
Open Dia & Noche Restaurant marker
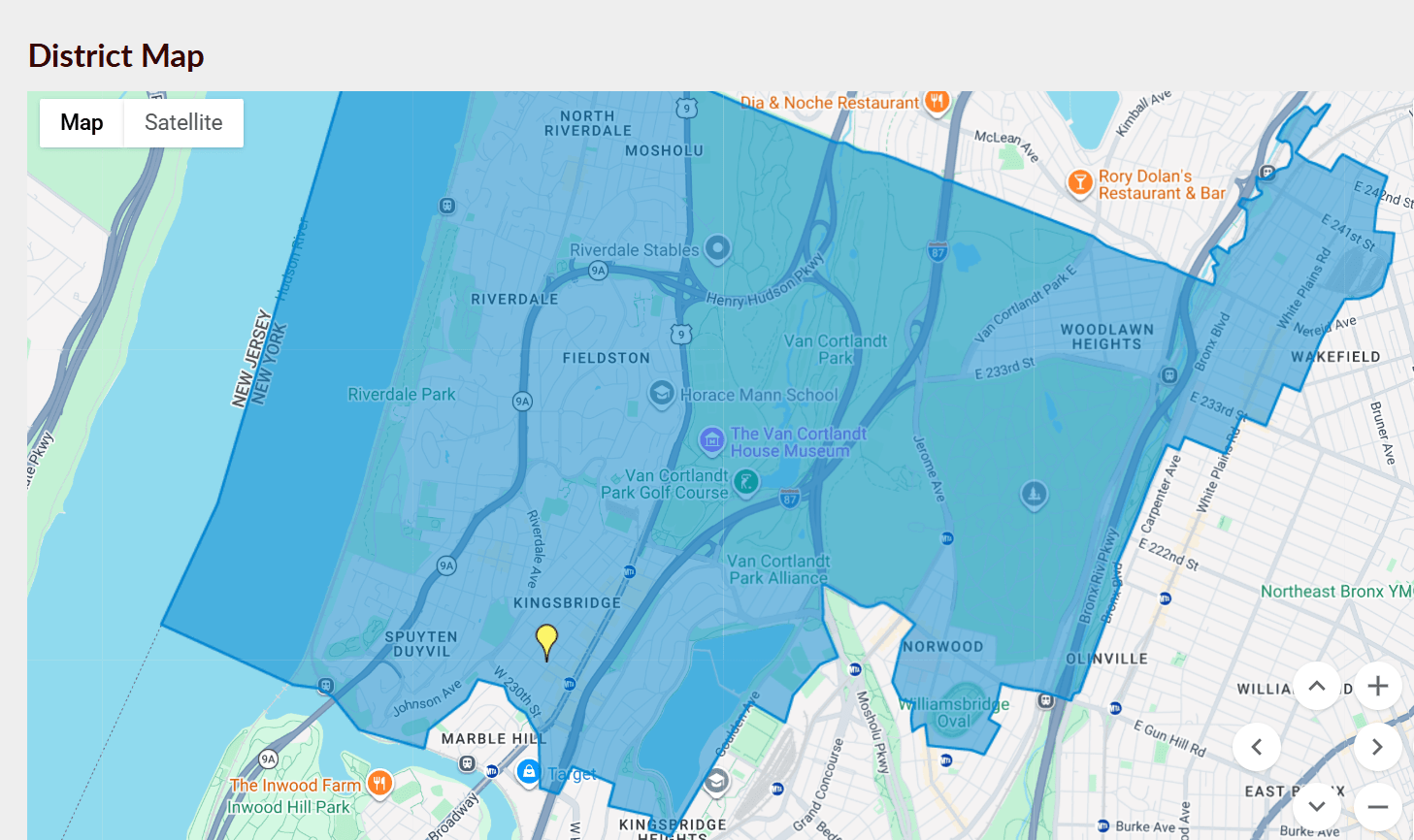coord(937,101)
